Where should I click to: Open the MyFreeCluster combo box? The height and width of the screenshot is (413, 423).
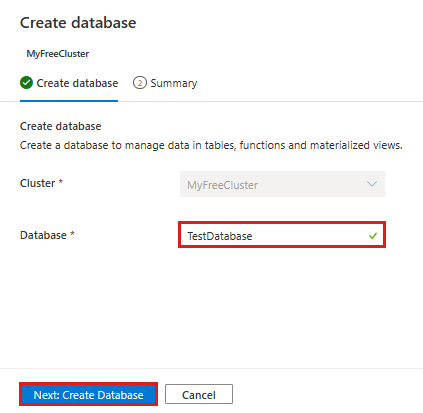tap(282, 184)
